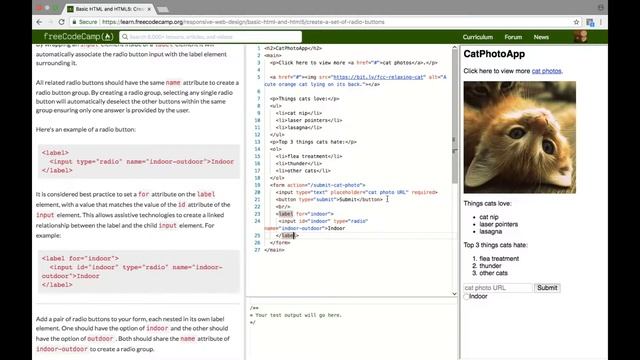
Task: Open the translate extension icon in toolbar
Action: click(x=590, y=22)
